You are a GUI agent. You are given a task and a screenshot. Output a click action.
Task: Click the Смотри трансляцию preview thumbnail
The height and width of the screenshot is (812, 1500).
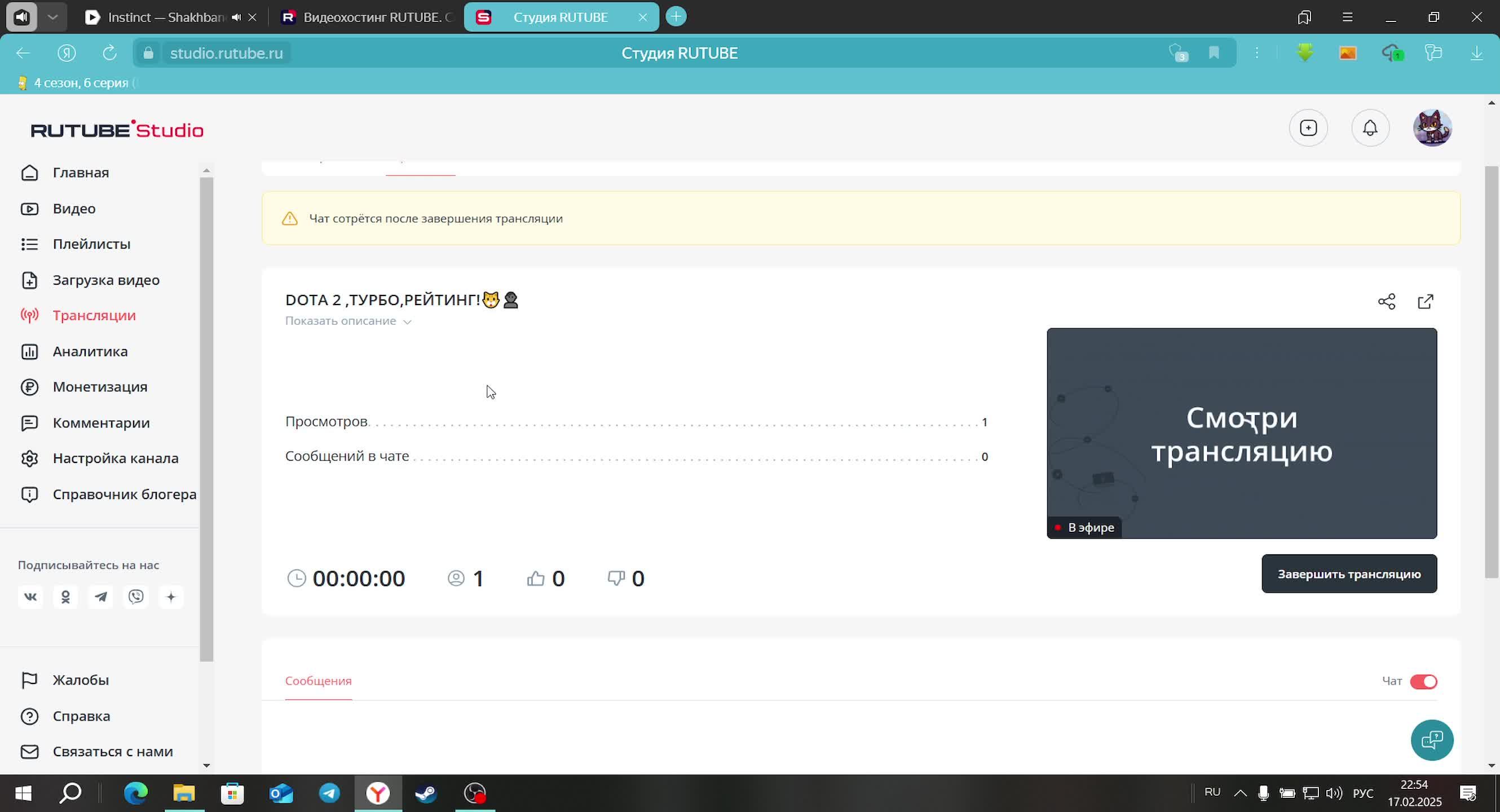point(1242,434)
